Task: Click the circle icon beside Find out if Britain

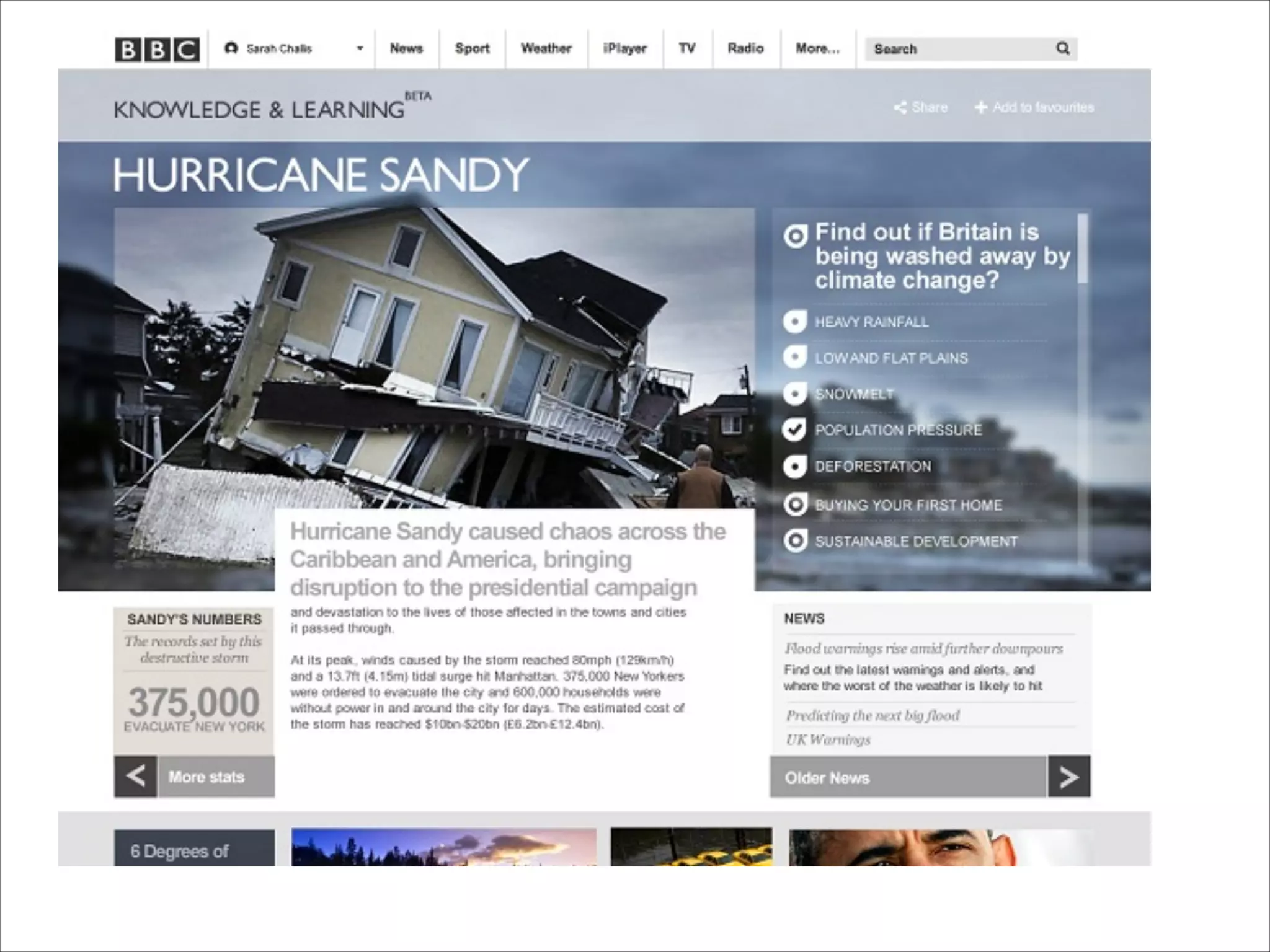Action: click(x=796, y=236)
